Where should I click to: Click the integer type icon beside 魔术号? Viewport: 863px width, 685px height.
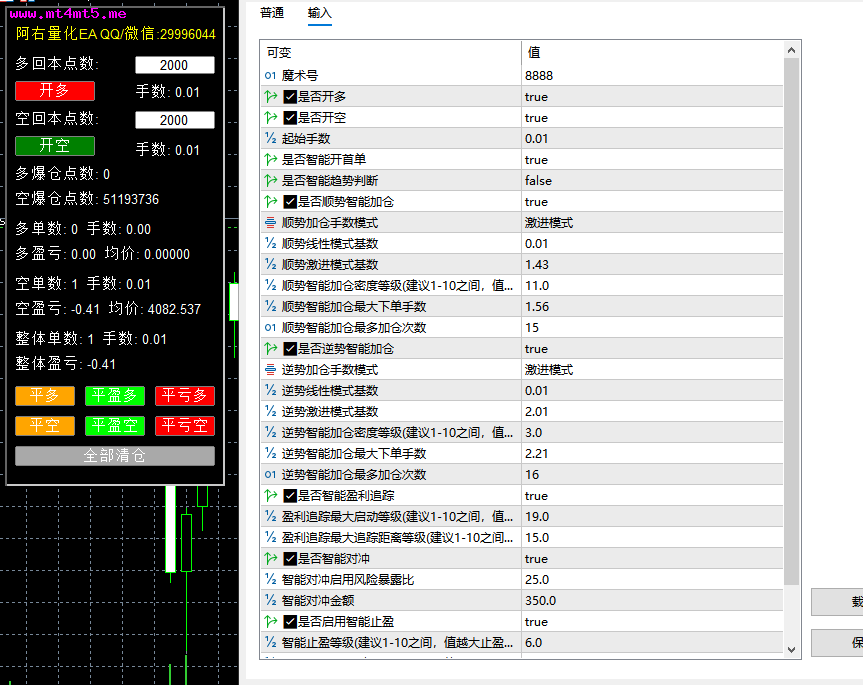pos(270,75)
